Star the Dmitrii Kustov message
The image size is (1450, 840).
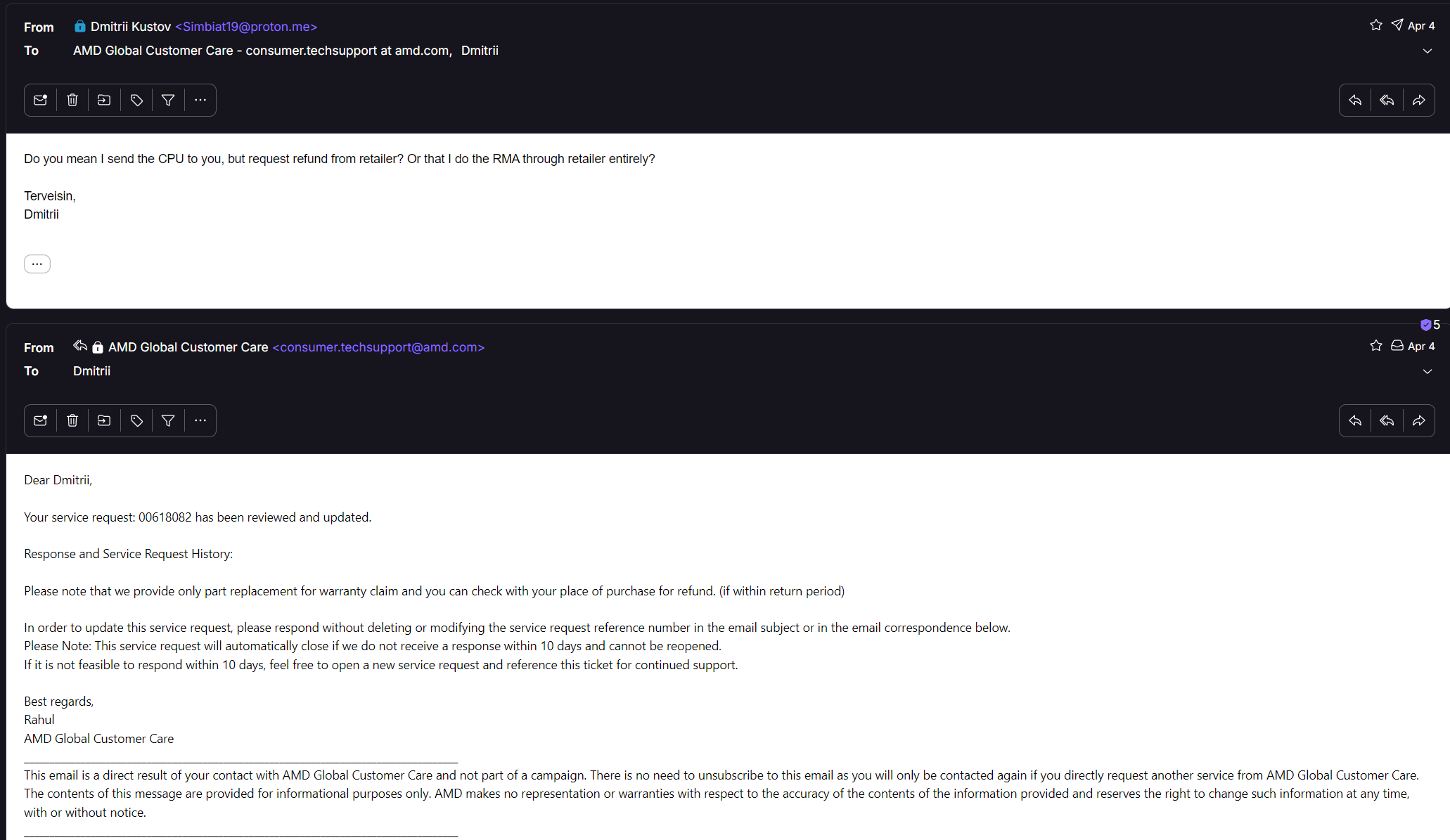point(1376,25)
